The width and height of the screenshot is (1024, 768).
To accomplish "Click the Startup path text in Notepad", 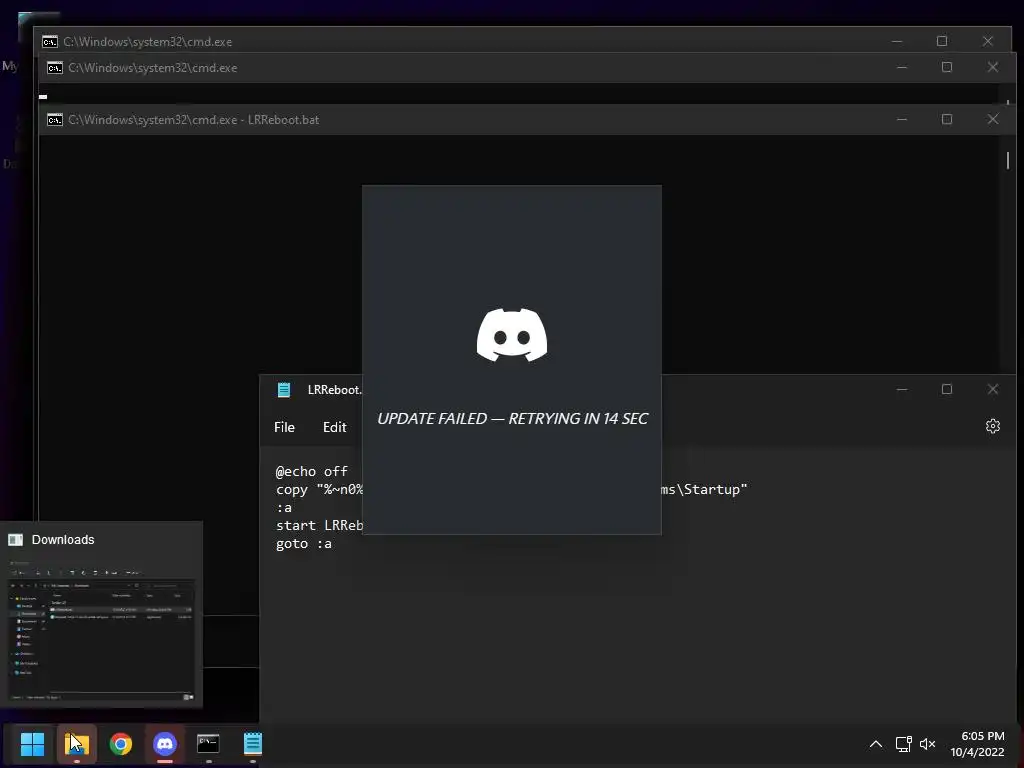I will [x=705, y=489].
